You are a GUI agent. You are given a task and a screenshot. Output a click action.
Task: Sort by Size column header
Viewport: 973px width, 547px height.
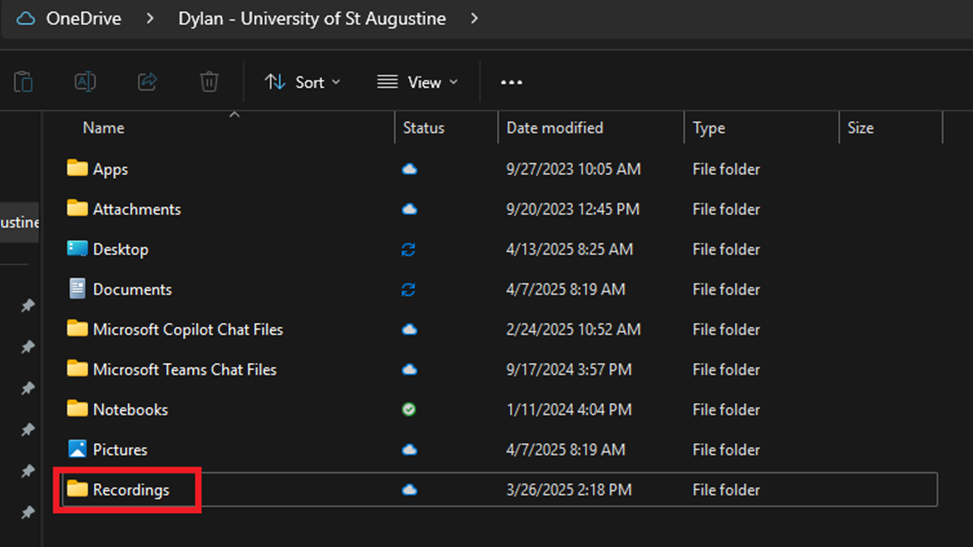[861, 128]
